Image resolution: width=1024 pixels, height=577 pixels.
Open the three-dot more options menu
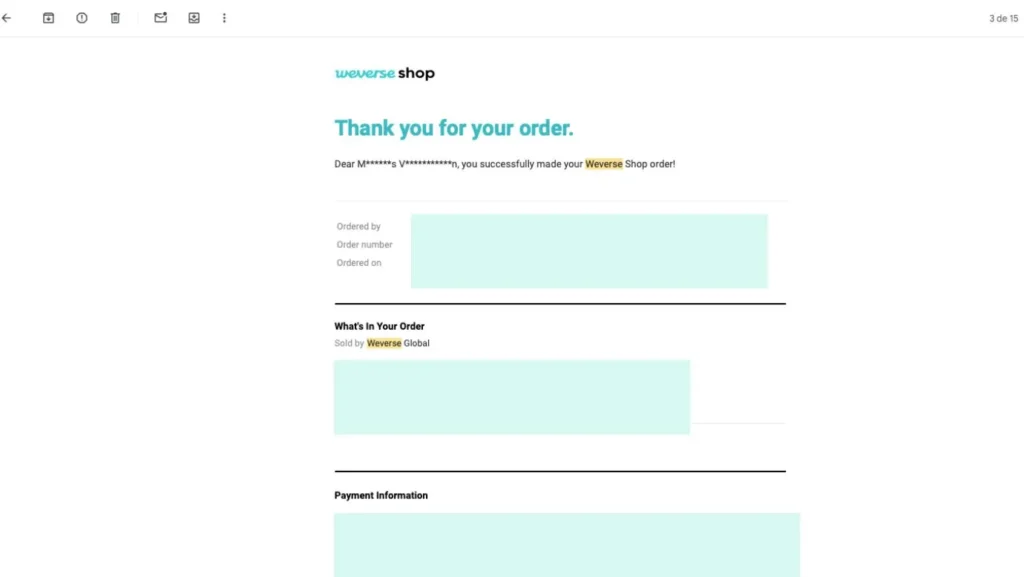(224, 18)
